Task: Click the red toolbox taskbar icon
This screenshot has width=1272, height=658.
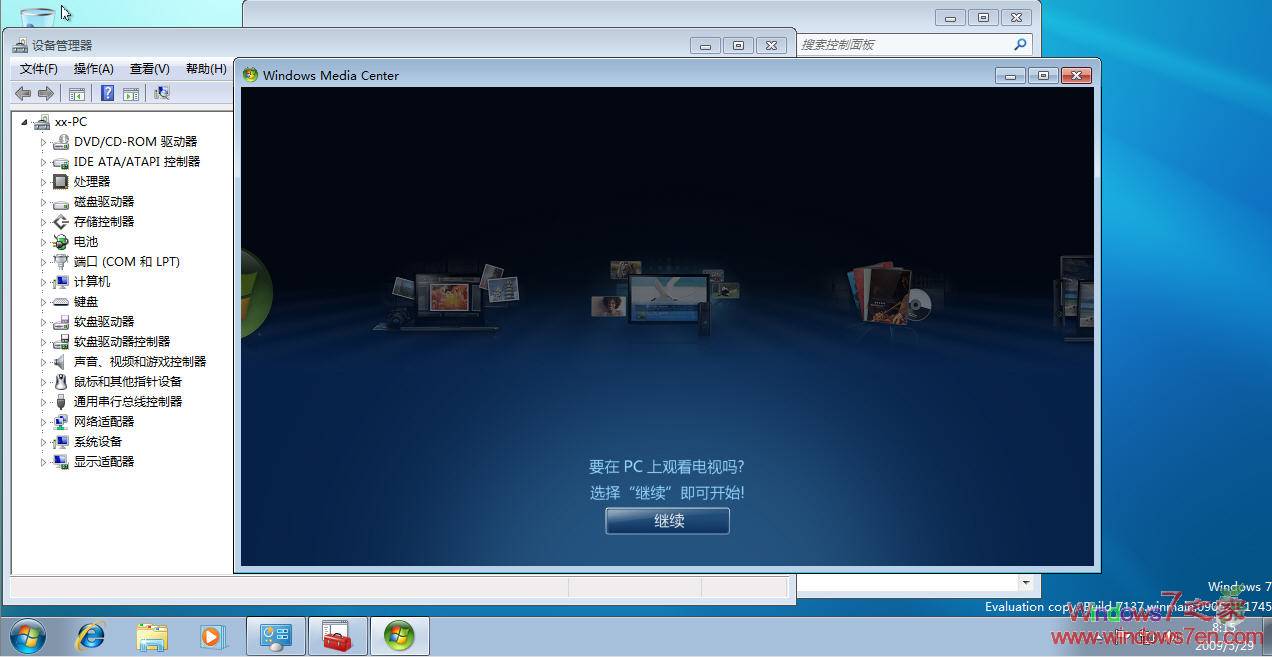Action: coord(337,635)
